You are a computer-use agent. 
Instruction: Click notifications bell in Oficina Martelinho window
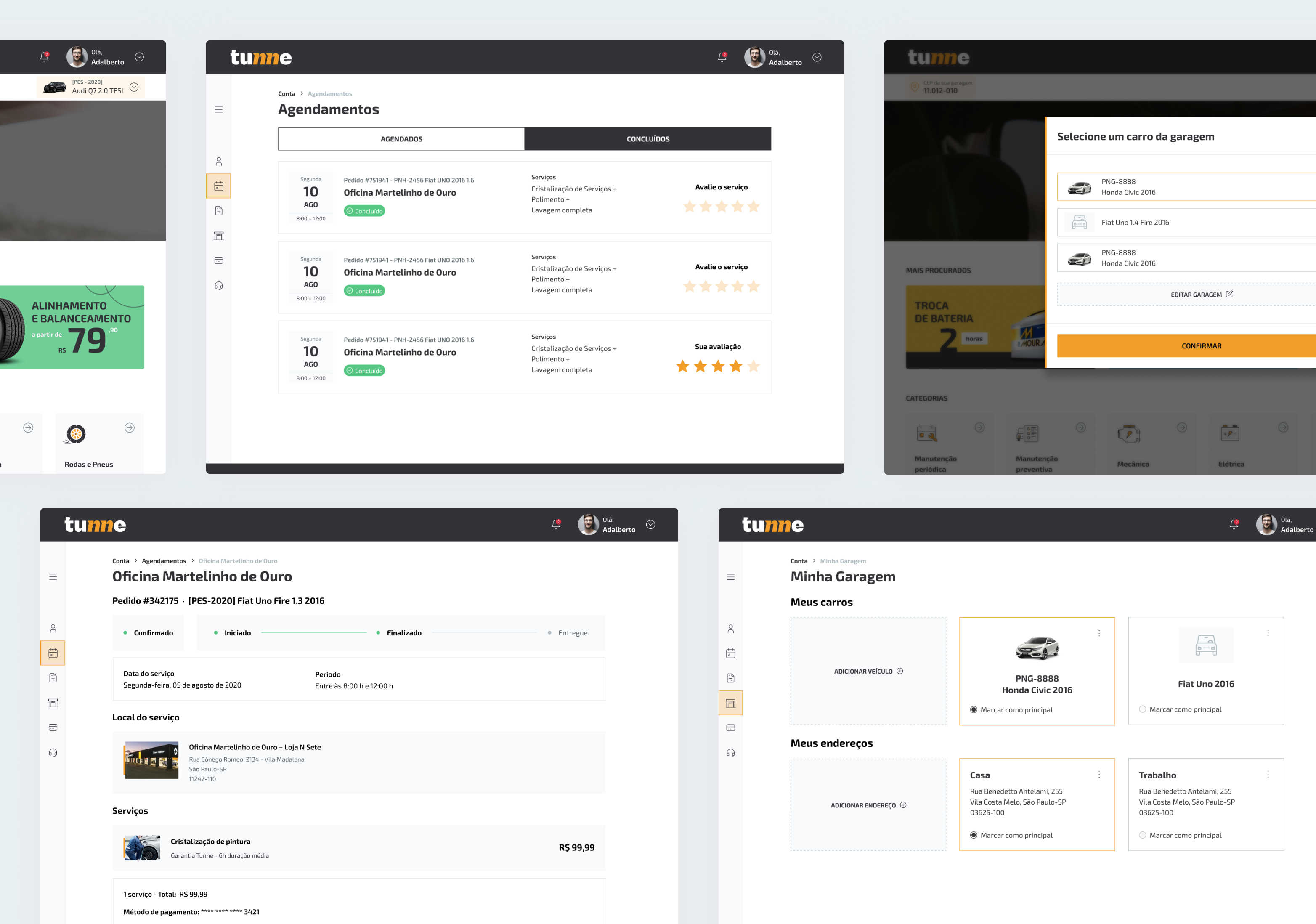[556, 524]
